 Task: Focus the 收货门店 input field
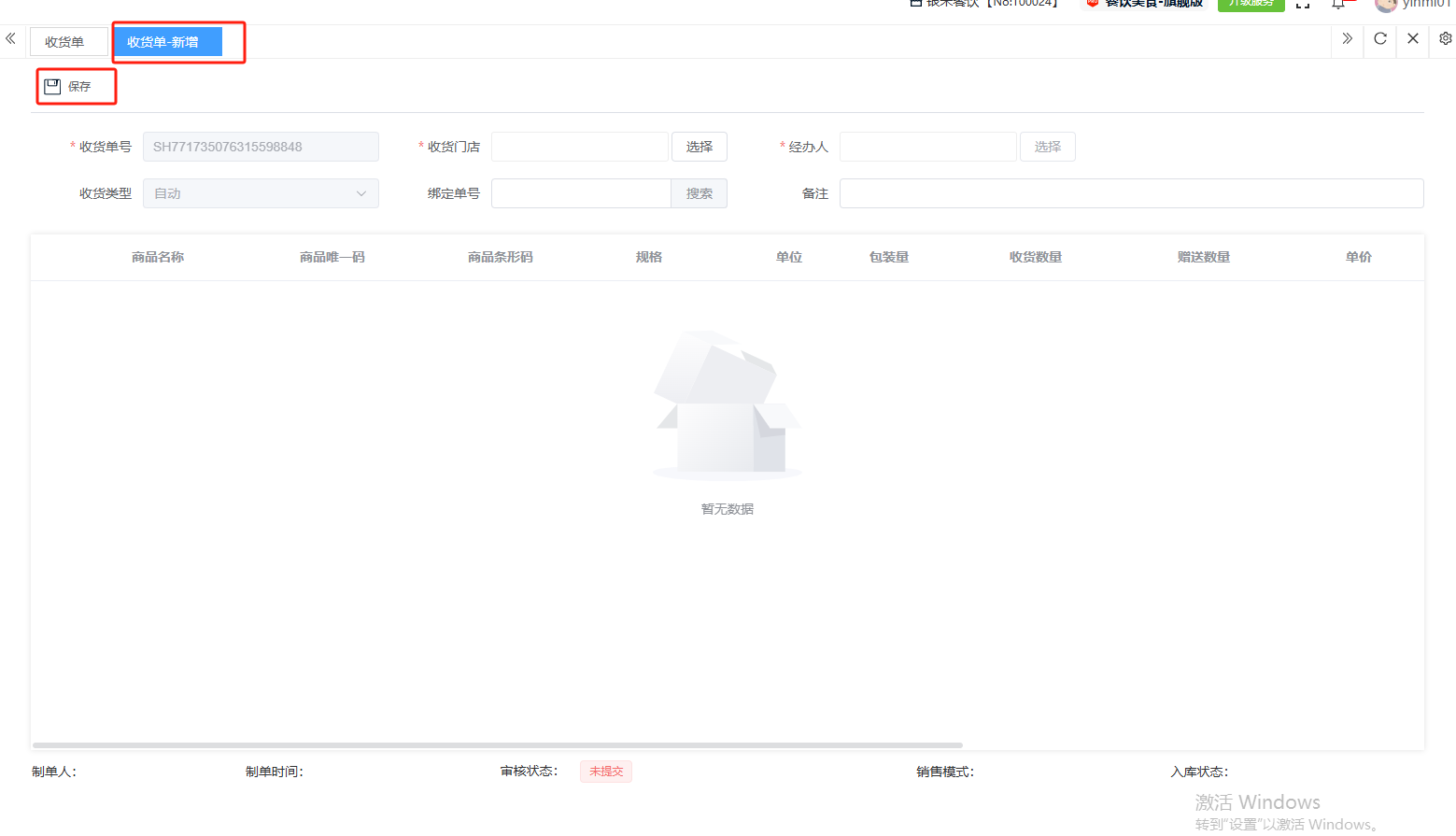pyautogui.click(x=580, y=147)
